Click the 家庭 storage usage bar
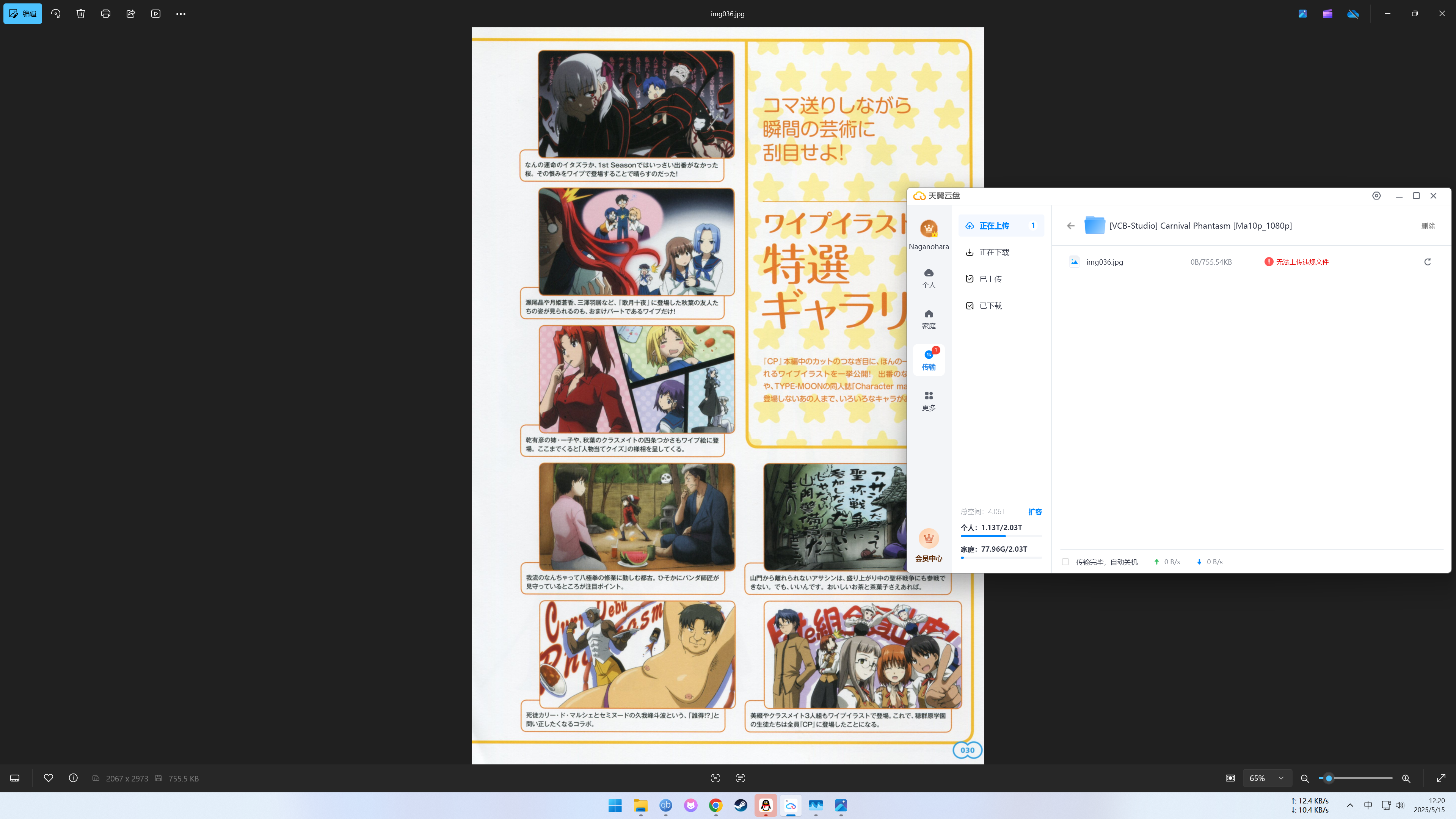Screen dimensions: 1456x819 click(x=1001, y=558)
